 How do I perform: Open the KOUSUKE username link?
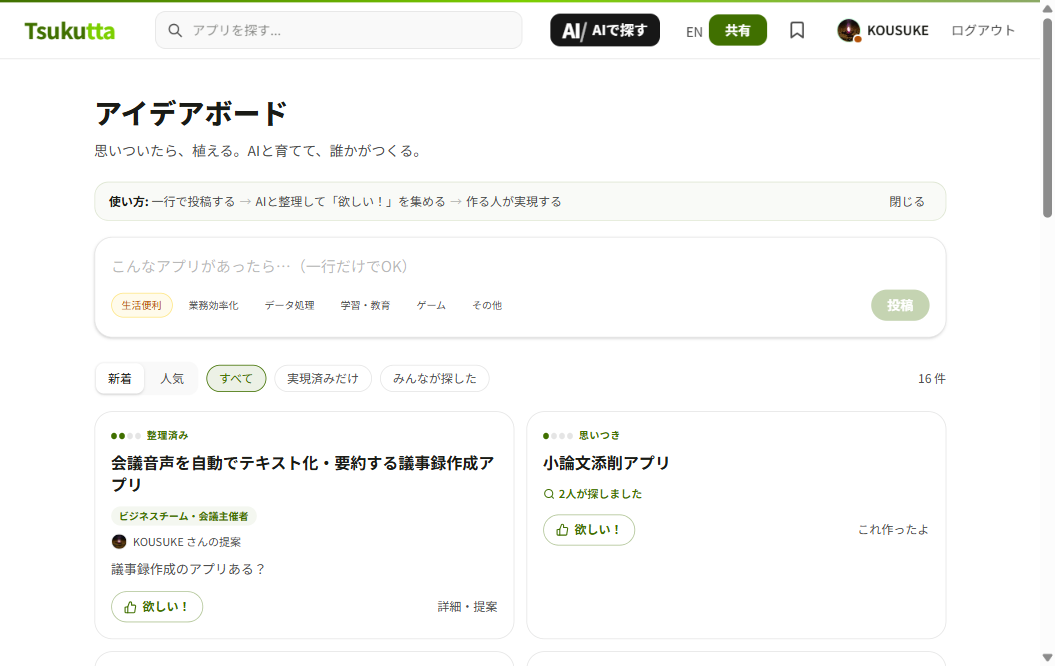click(898, 30)
